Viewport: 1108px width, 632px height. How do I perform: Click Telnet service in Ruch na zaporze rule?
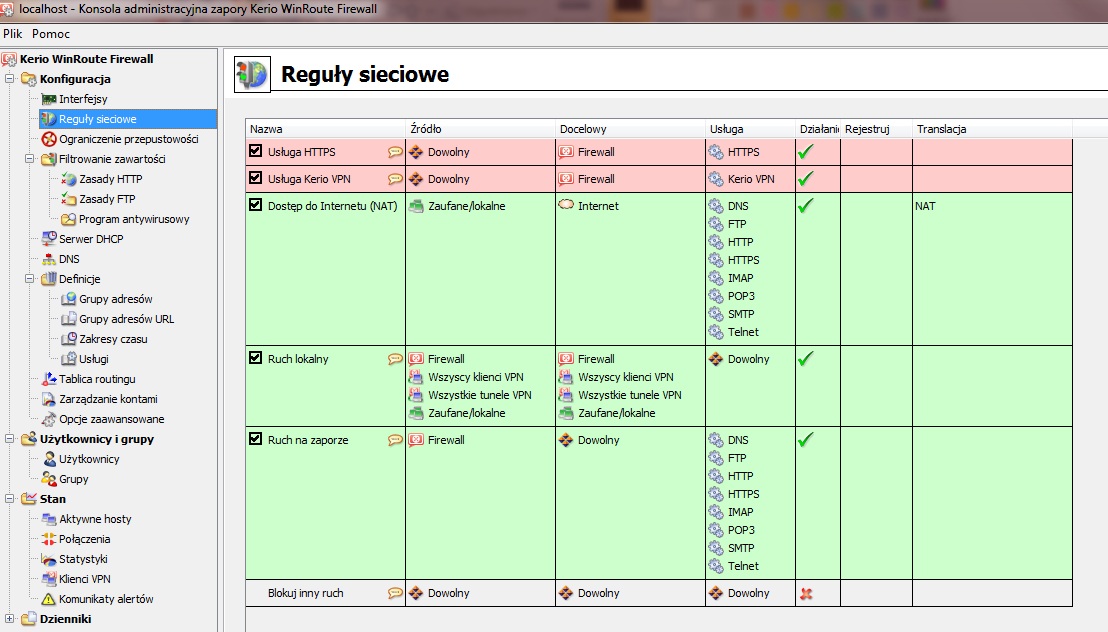(x=743, y=566)
